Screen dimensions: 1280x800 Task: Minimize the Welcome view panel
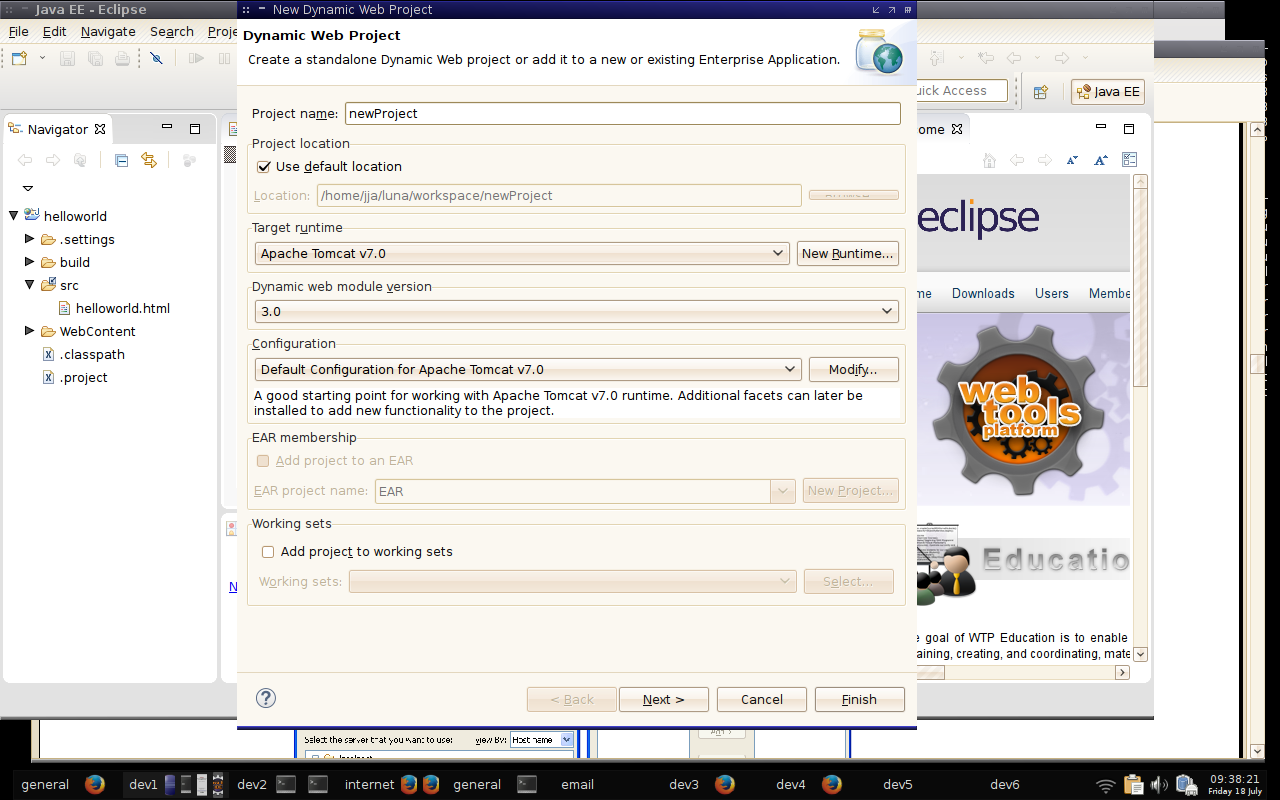coord(1101,128)
